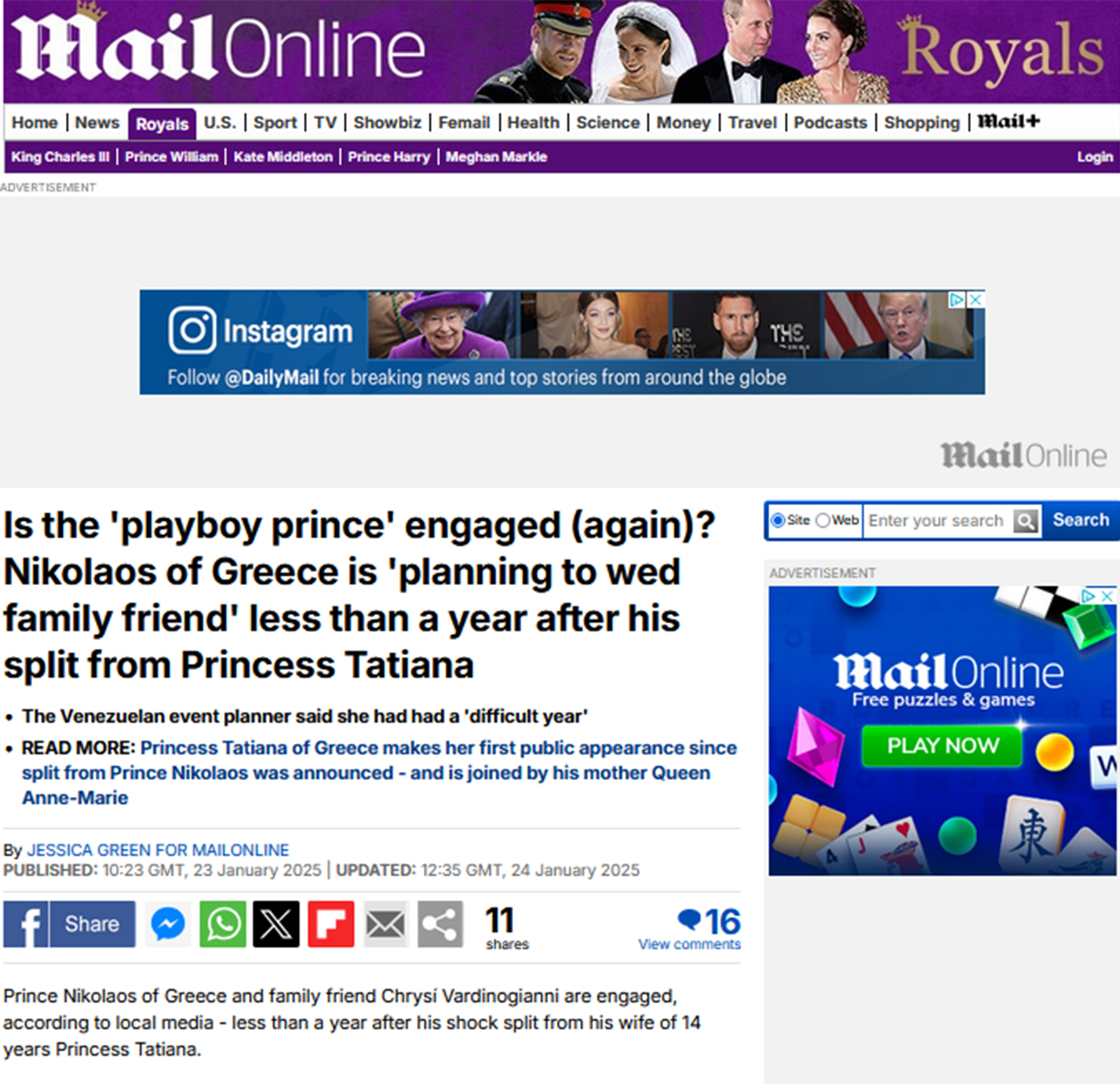Select the Site search radio button

(778, 521)
